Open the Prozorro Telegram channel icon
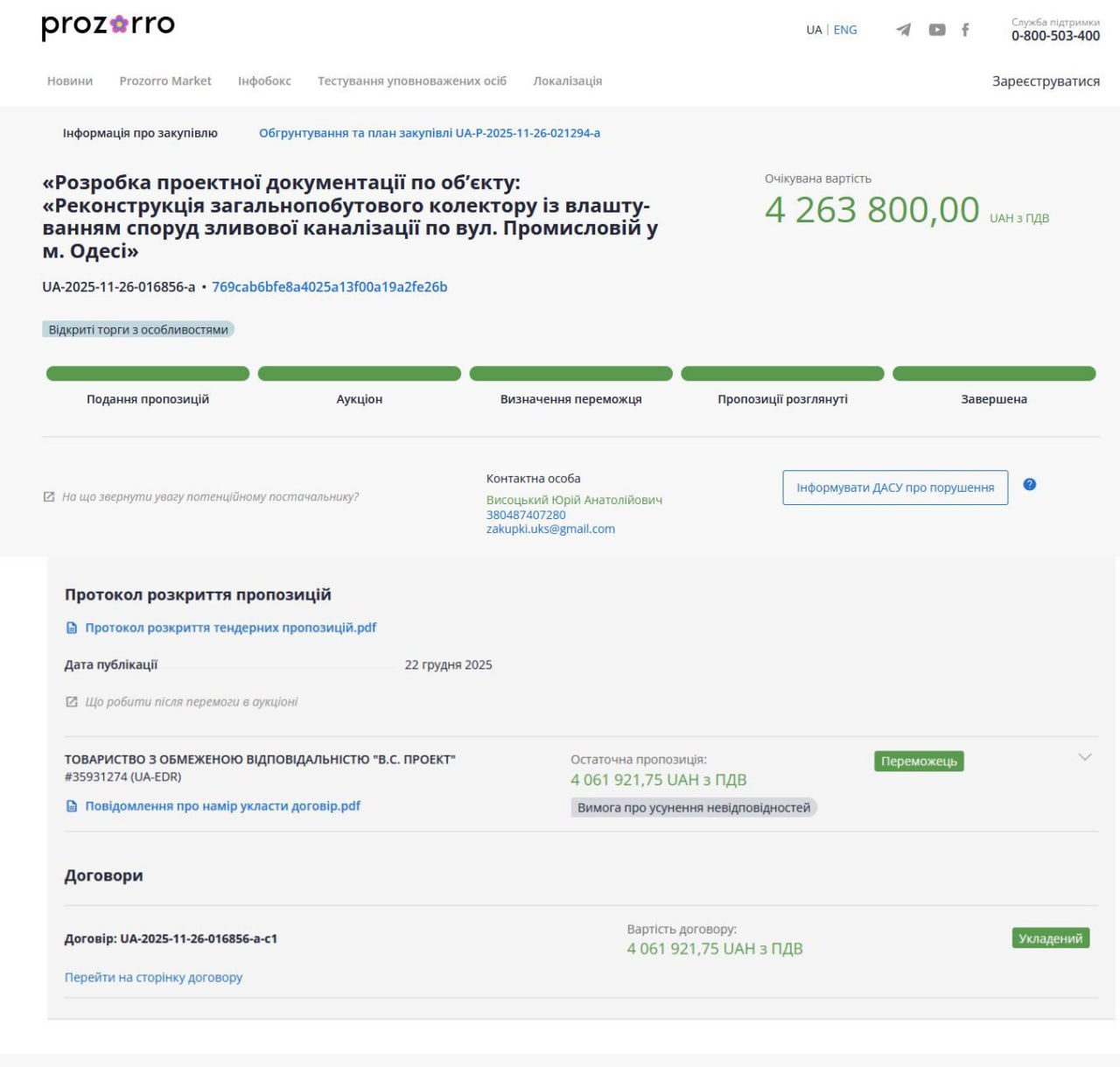 [904, 30]
